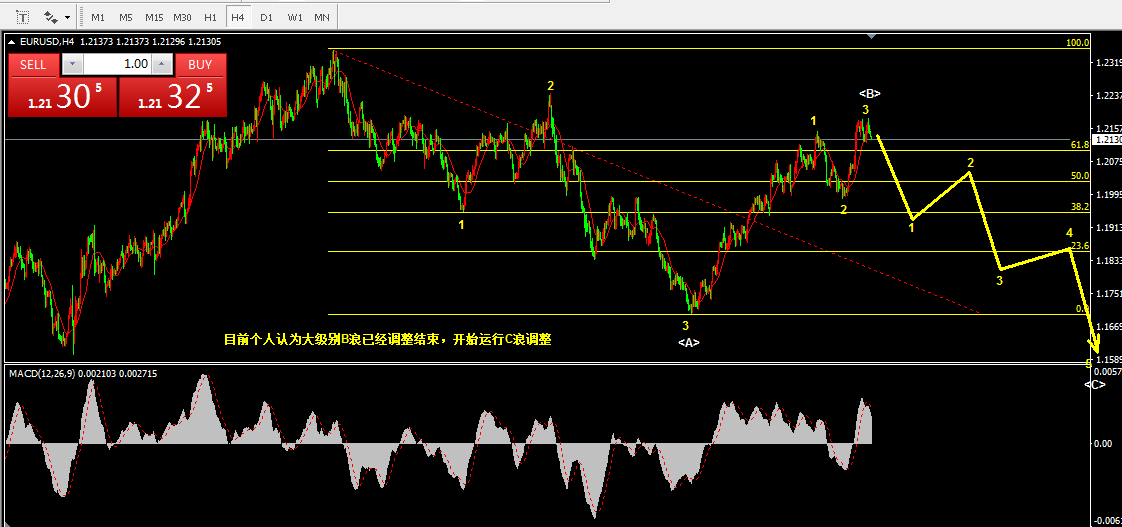Switch chart to M1 timeframe
Viewport: 1122px width, 527px height.
[98, 16]
